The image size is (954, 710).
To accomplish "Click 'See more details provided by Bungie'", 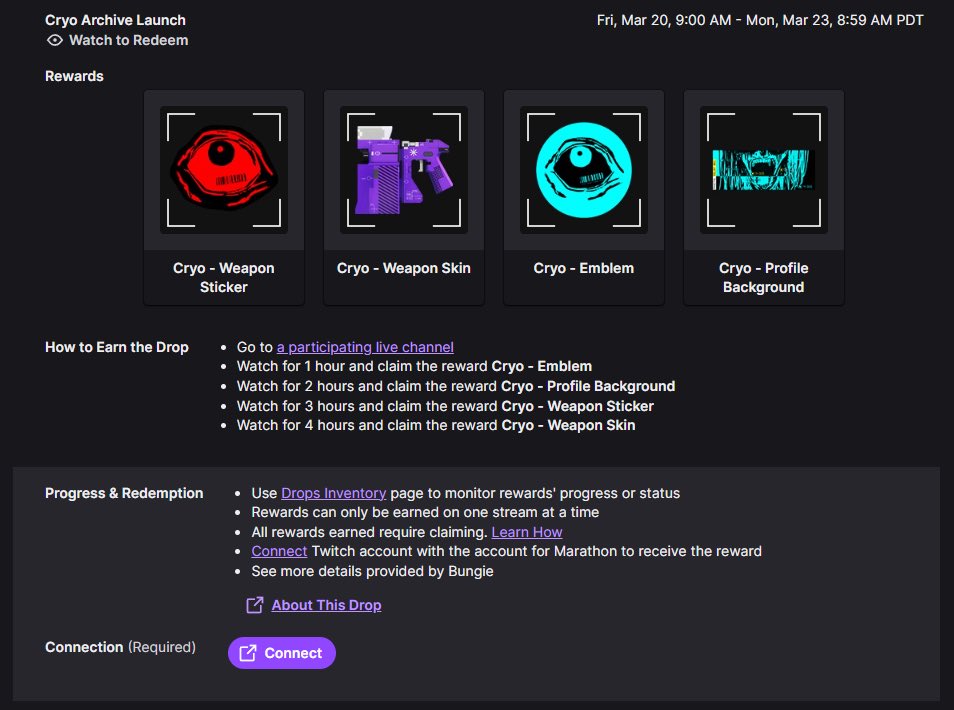I will [x=372, y=571].
